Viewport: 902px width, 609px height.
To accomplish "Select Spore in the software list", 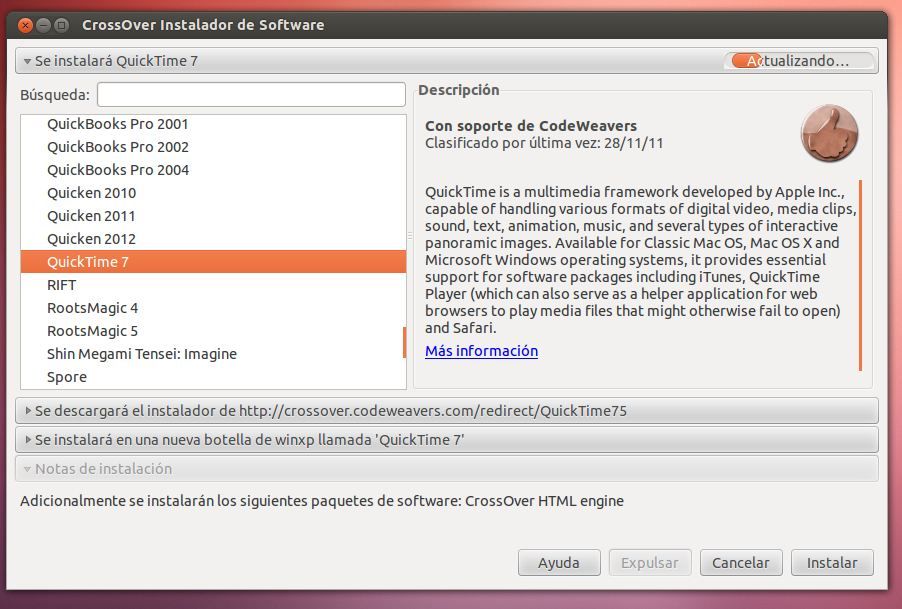I will pos(213,377).
